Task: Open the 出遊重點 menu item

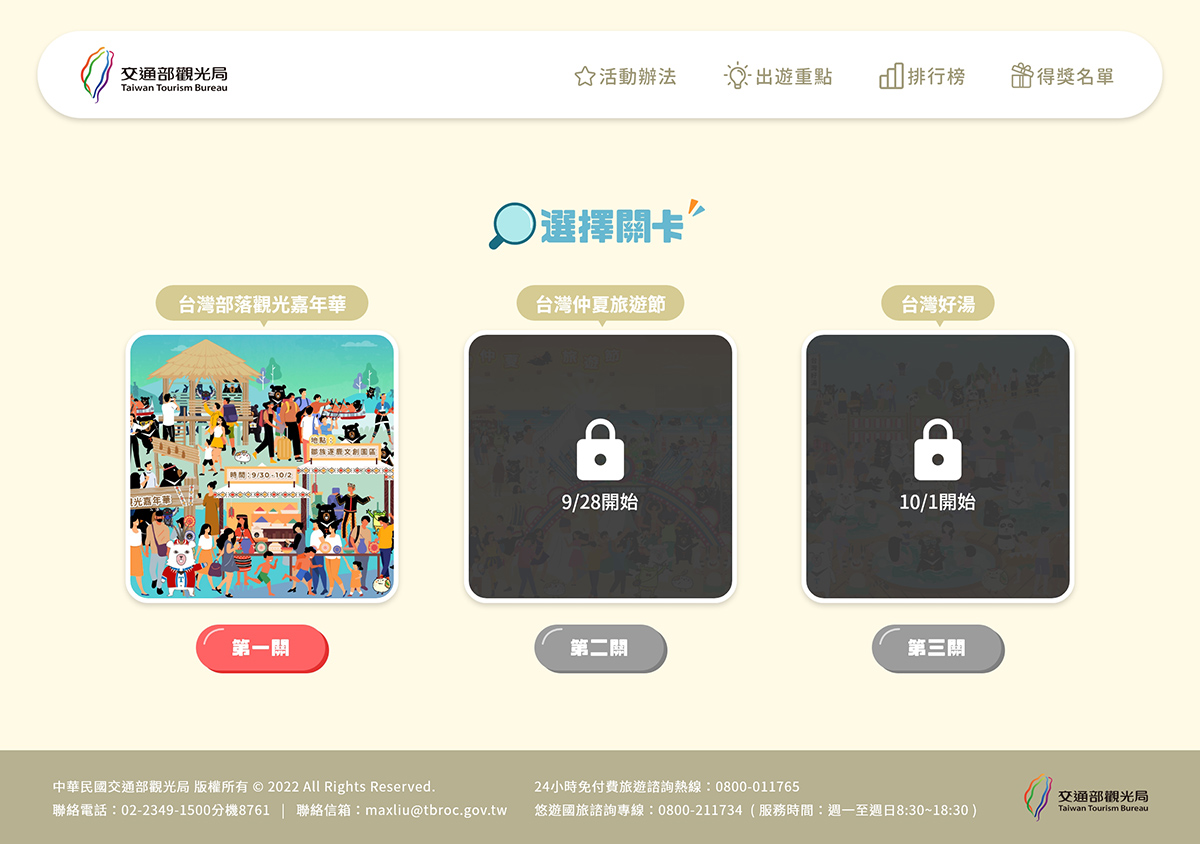Action: tap(778, 76)
